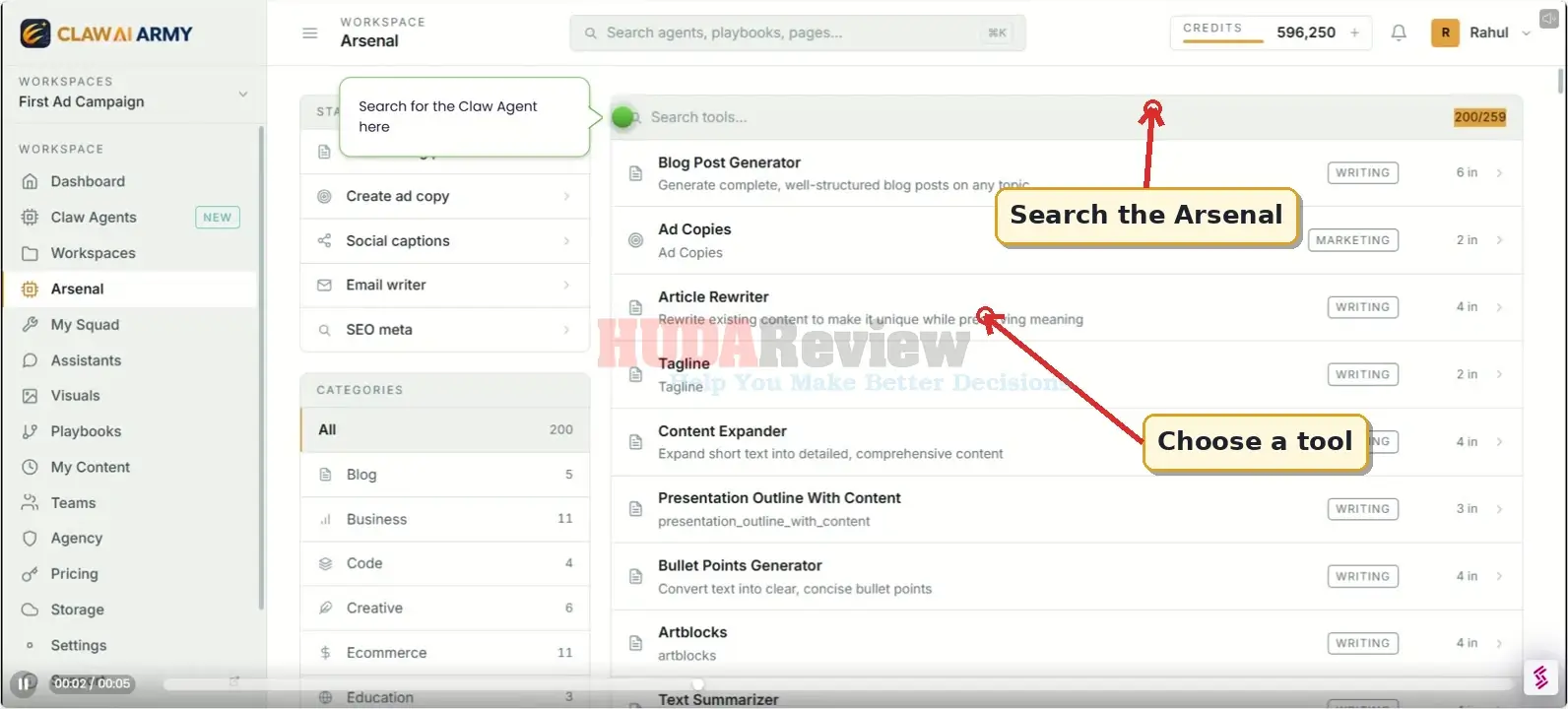Select the Code category
Viewport: 1568px width, 709px height.
coord(445,563)
